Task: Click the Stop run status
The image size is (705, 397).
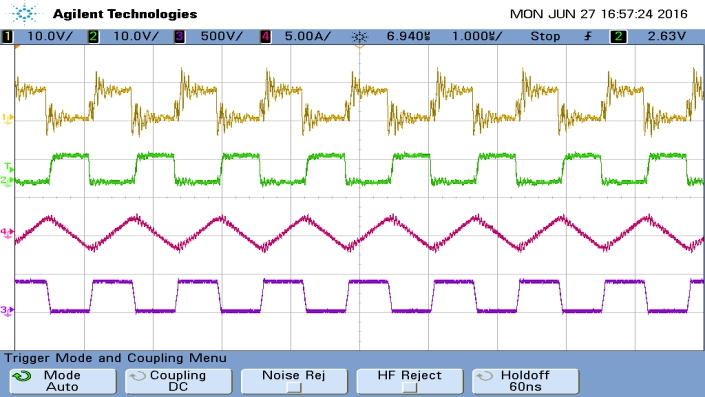Action: coord(545,36)
